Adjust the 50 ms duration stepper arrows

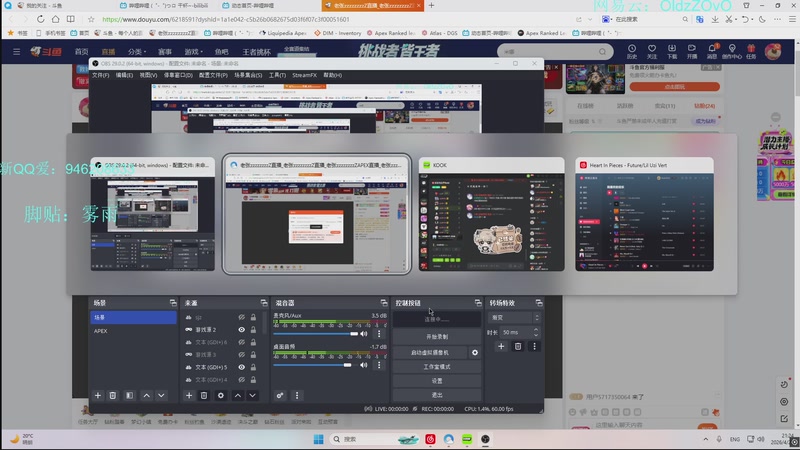(536, 332)
